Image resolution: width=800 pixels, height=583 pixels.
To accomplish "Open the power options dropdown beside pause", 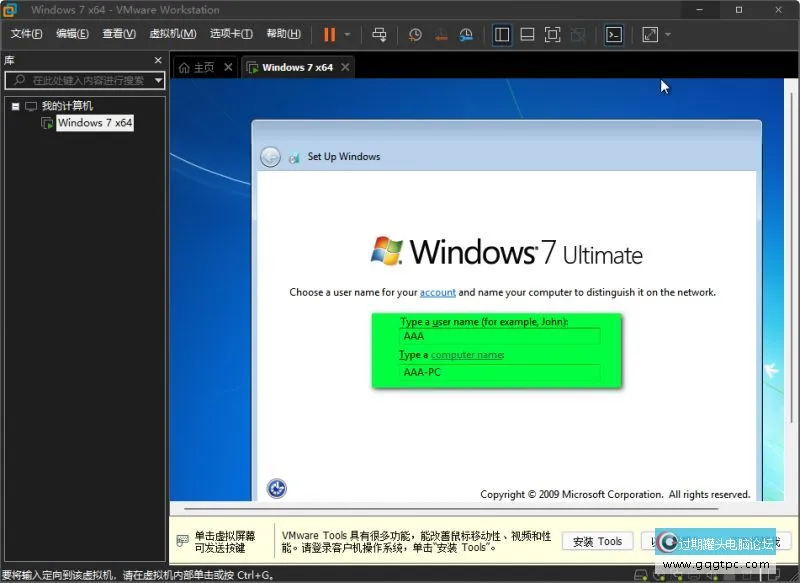I will [347, 34].
